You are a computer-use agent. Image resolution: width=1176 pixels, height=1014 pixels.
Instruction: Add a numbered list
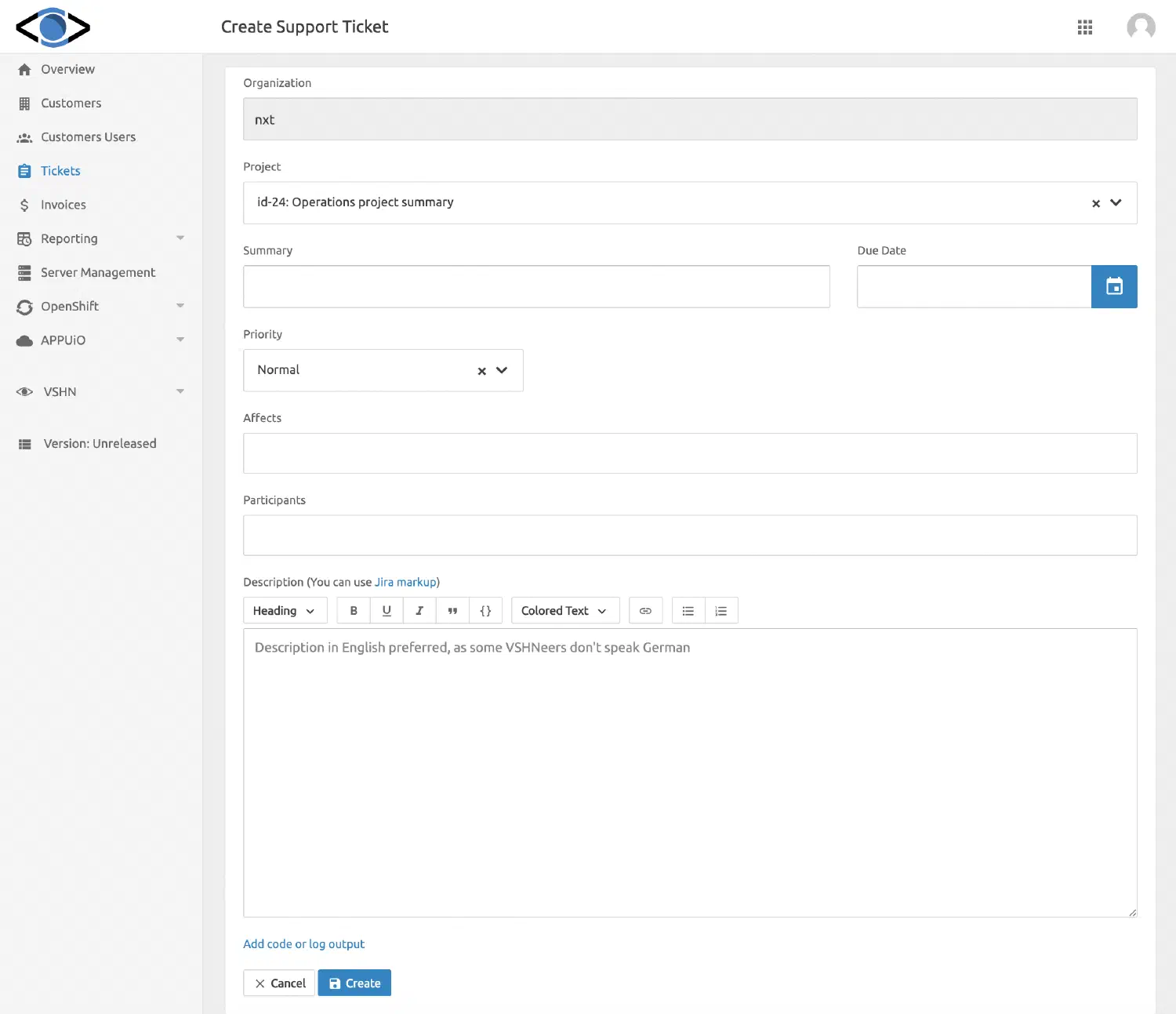(x=721, y=611)
